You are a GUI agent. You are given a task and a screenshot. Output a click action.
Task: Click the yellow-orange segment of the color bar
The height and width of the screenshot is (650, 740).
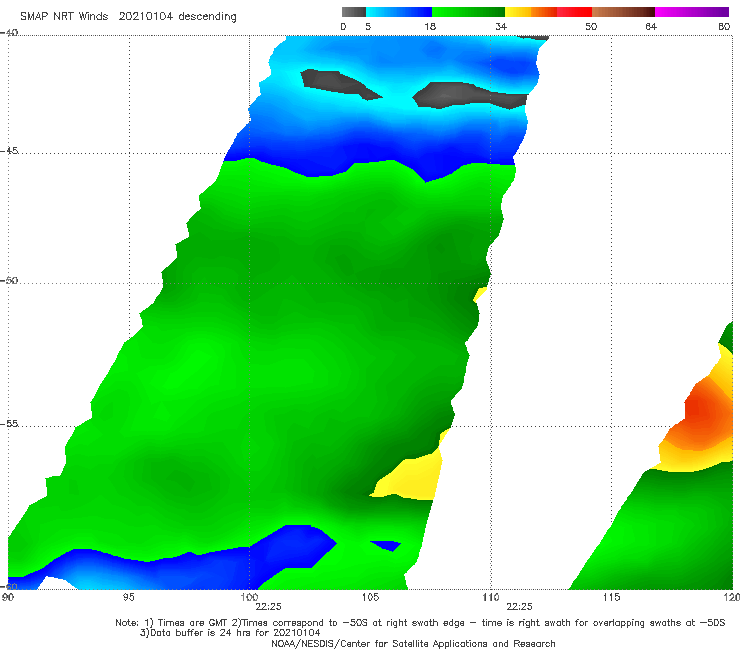point(530,12)
